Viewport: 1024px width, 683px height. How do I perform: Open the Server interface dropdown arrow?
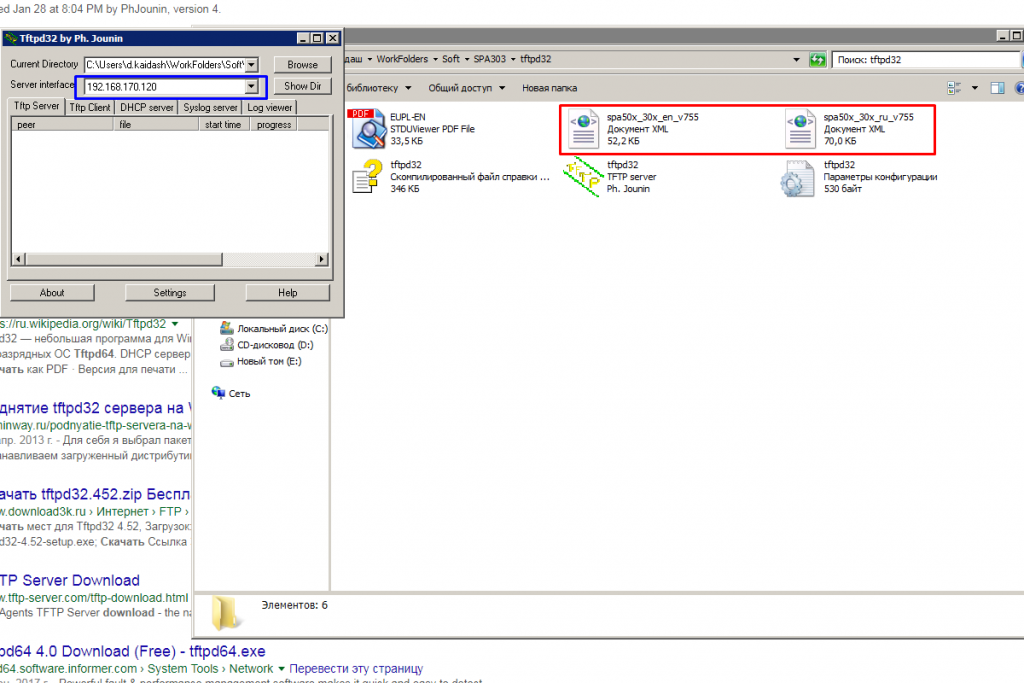pos(251,86)
